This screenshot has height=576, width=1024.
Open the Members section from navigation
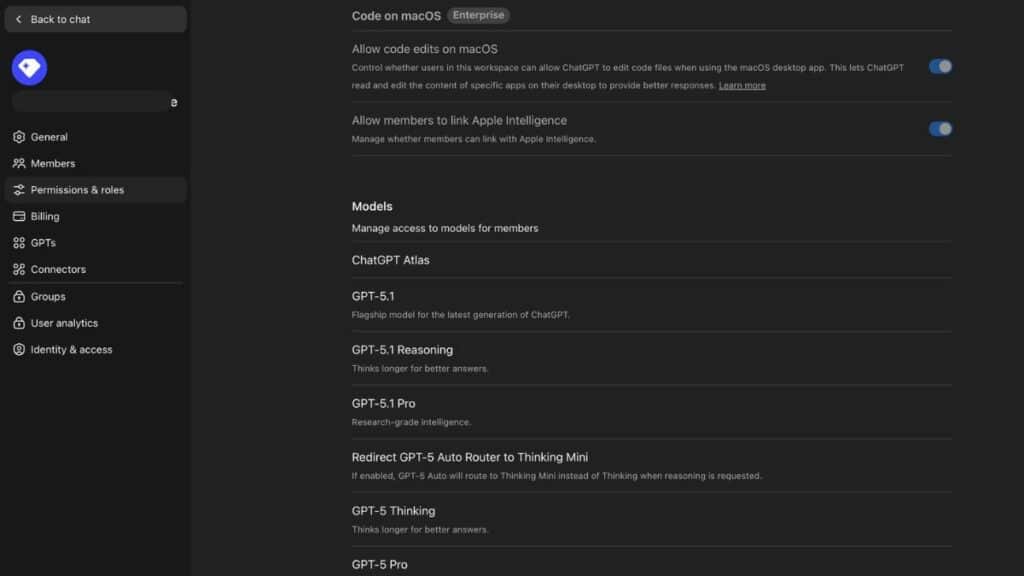pos(56,163)
